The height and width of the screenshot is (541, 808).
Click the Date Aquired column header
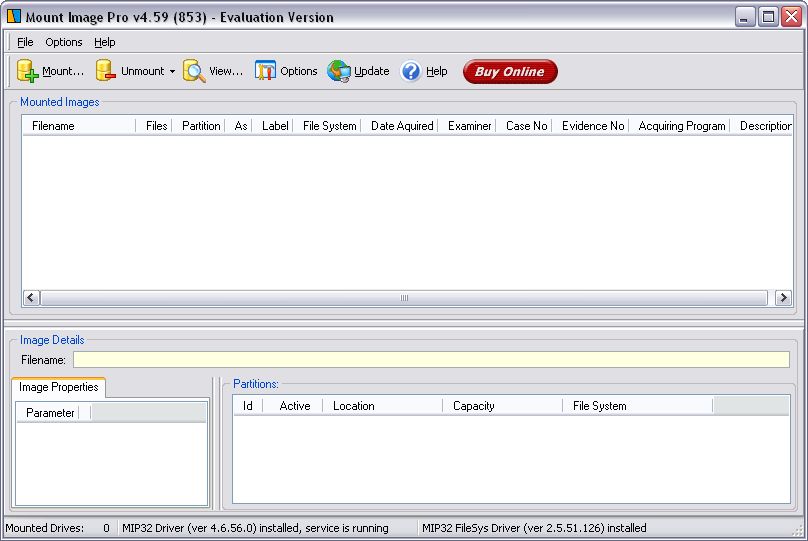[400, 126]
